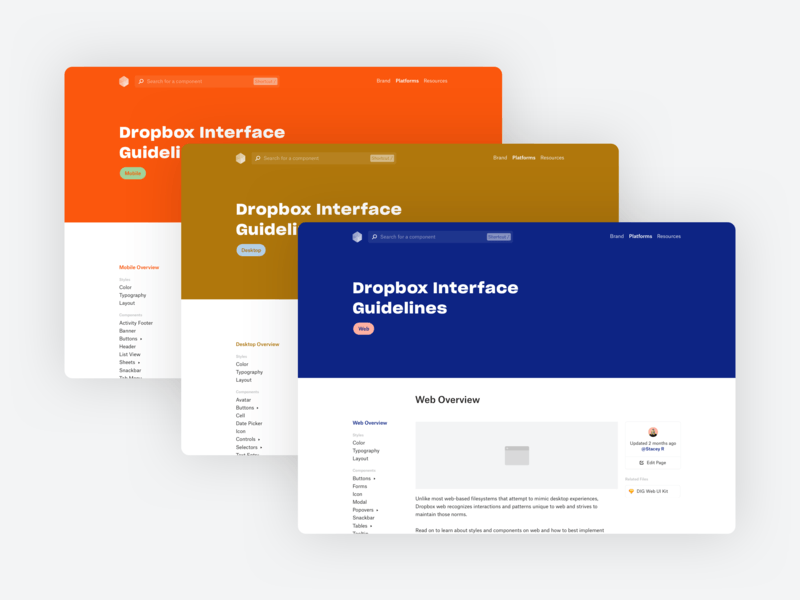This screenshot has width=800, height=600.
Task: Click the @Stacey R avatar image
Action: [x=653, y=430]
